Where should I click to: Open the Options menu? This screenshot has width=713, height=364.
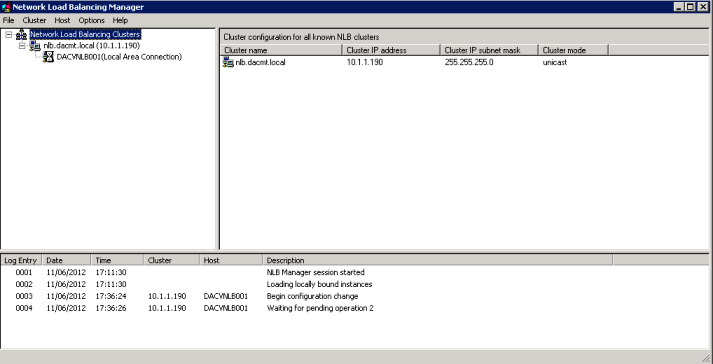pyautogui.click(x=91, y=20)
